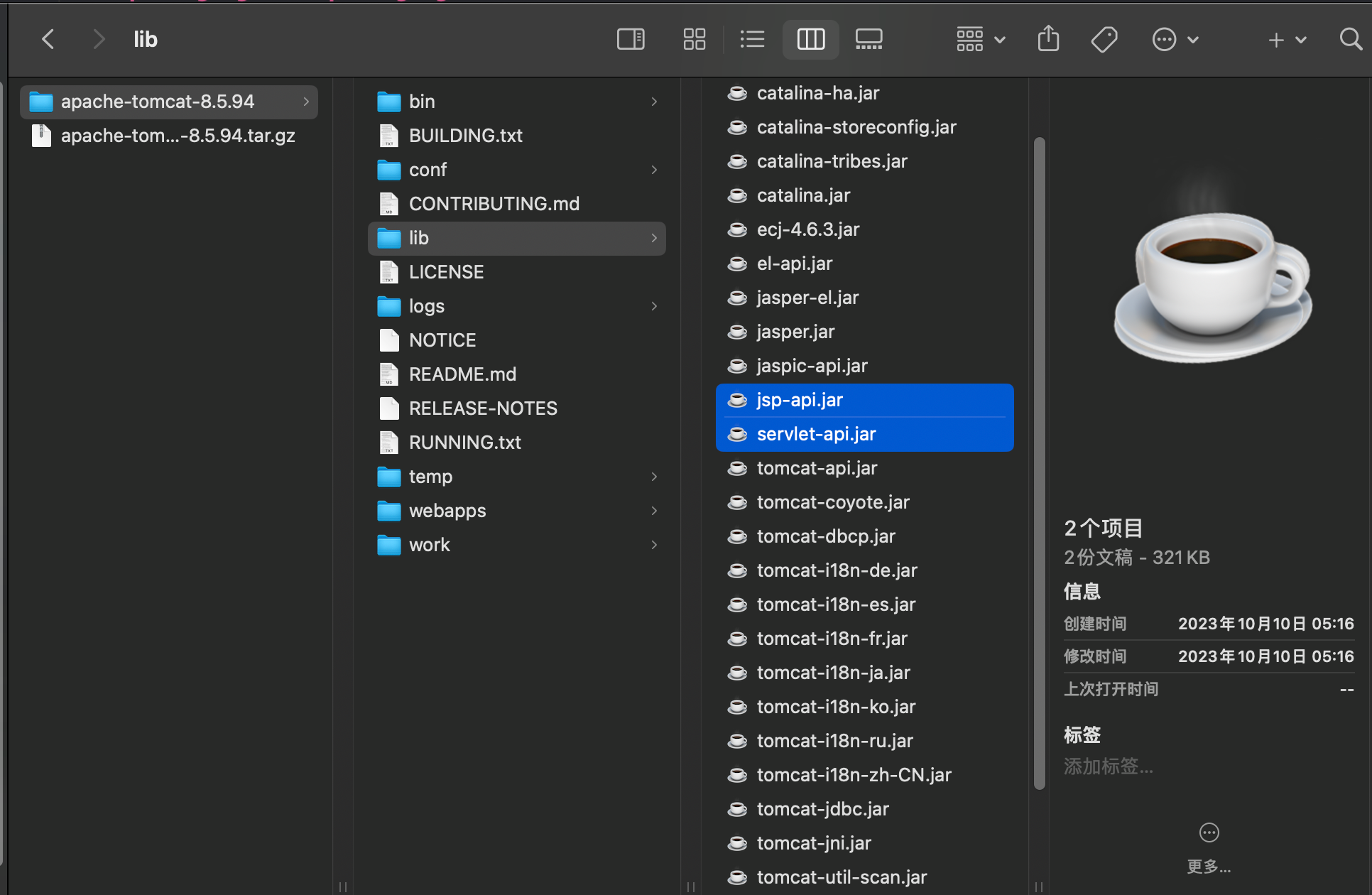The height and width of the screenshot is (895, 1372).
Task: Click the lib folder icon
Action: [389, 238]
